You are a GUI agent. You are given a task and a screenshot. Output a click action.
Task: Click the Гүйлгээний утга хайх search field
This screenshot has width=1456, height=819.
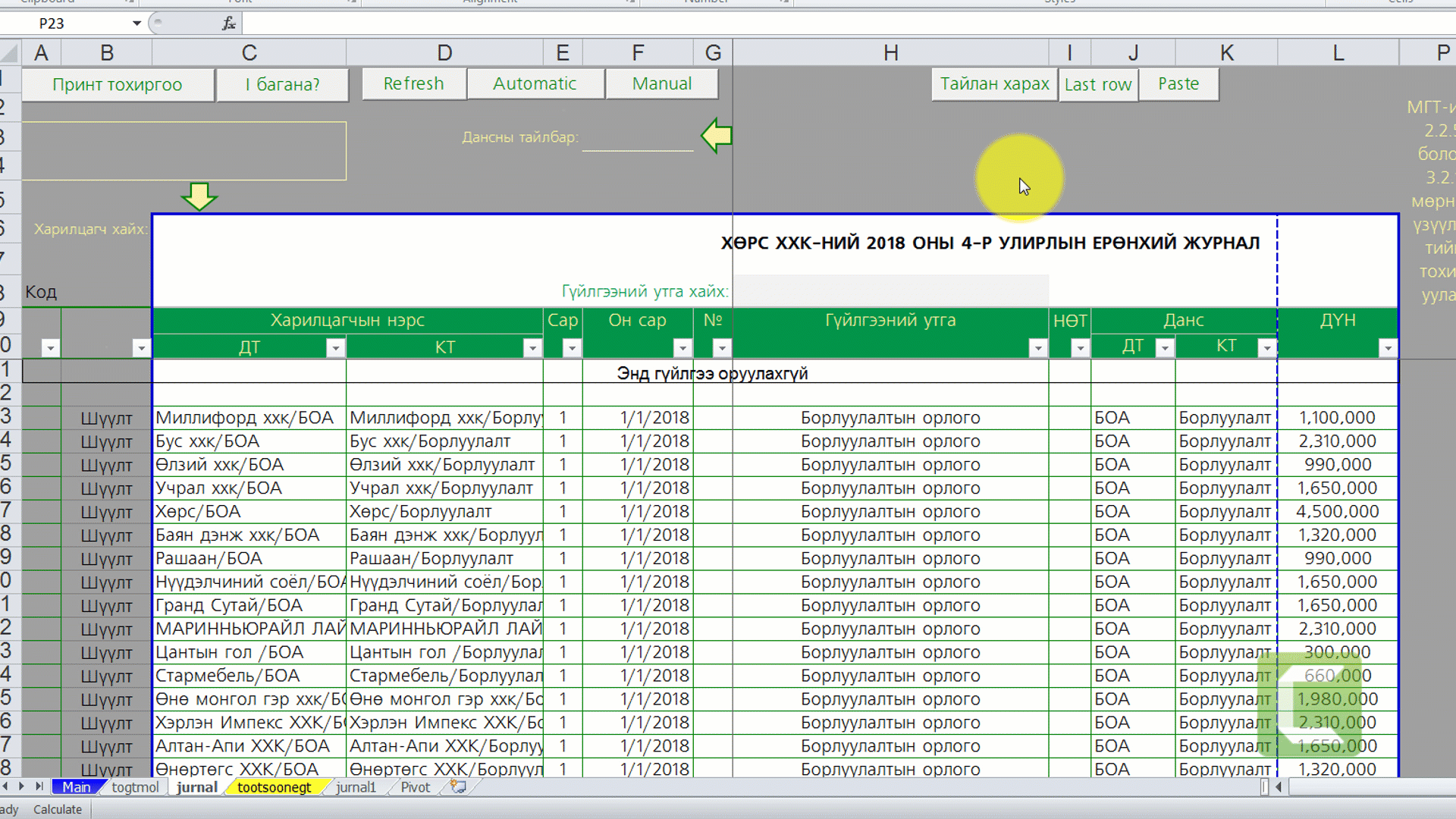890,291
